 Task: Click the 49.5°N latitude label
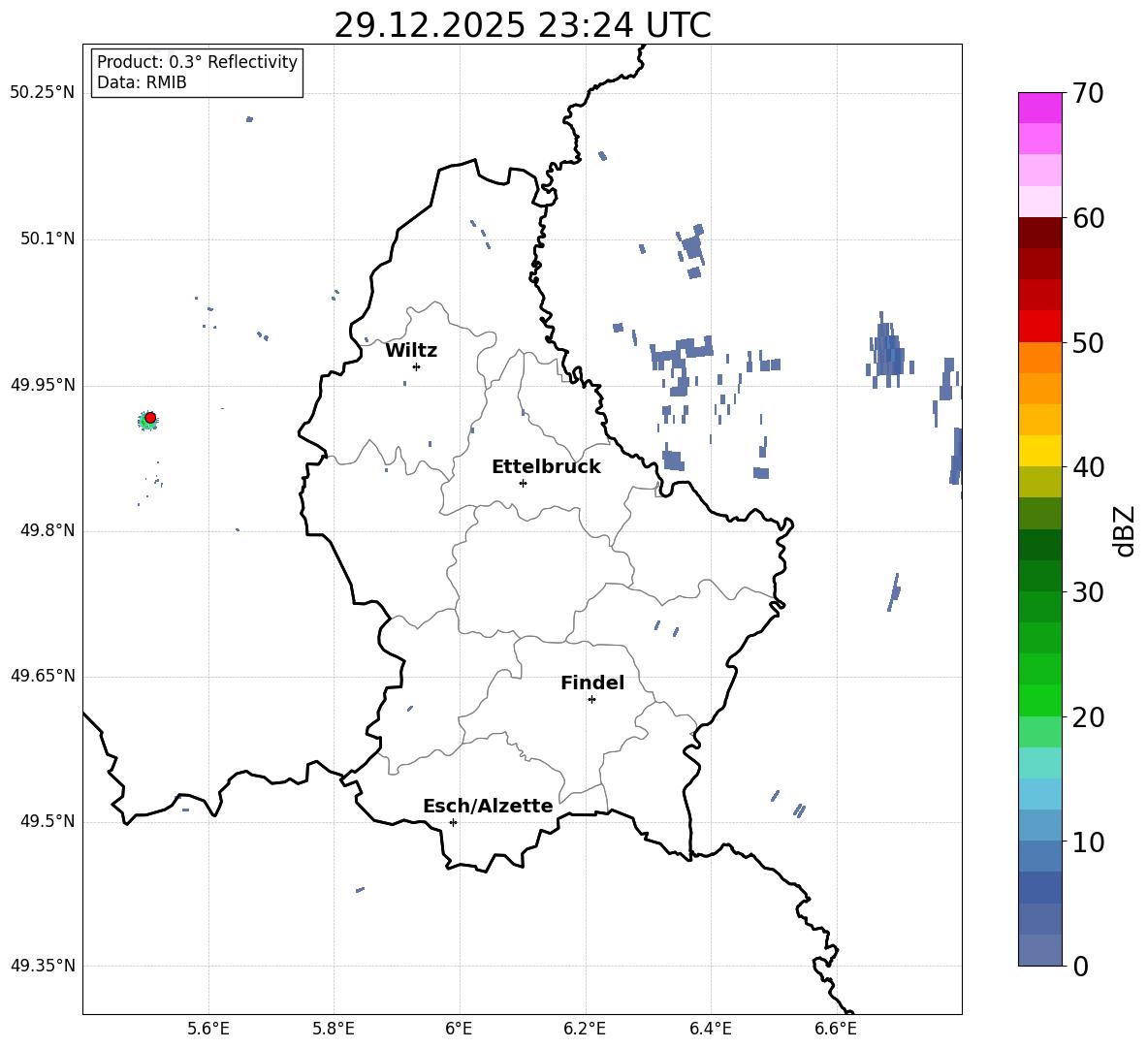pos(48,821)
